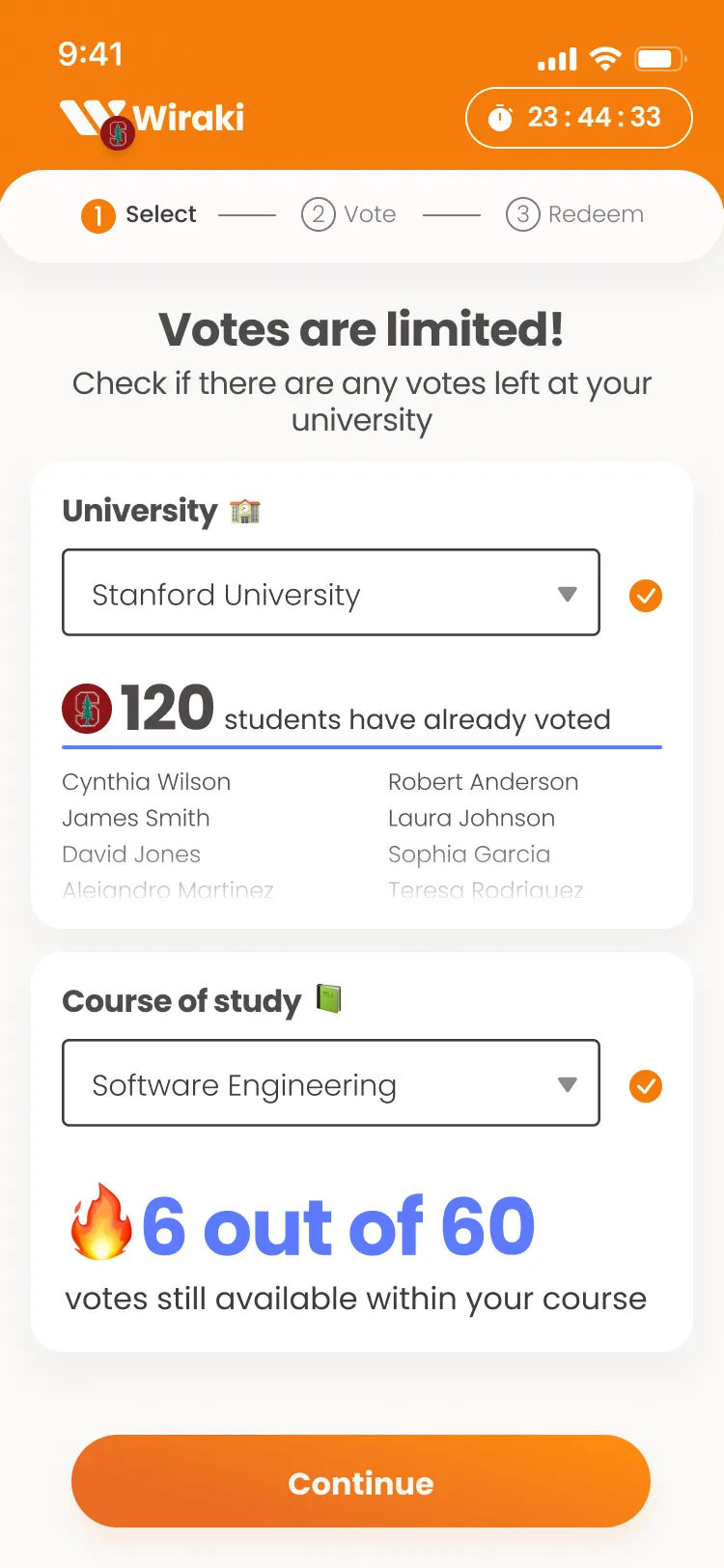Viewport: 724px width, 1568px height.
Task: Select voter Cynthia Wilson in the list
Action: click(x=147, y=782)
